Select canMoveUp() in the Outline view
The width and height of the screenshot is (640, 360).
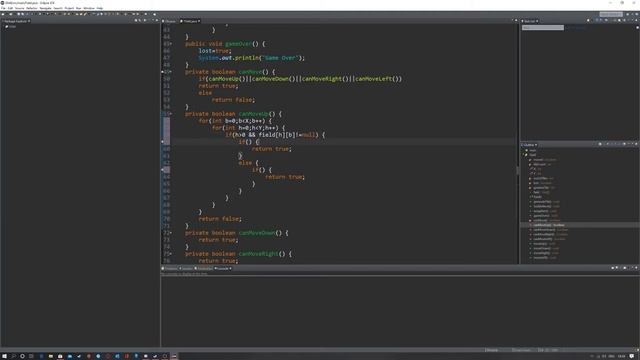point(549,225)
